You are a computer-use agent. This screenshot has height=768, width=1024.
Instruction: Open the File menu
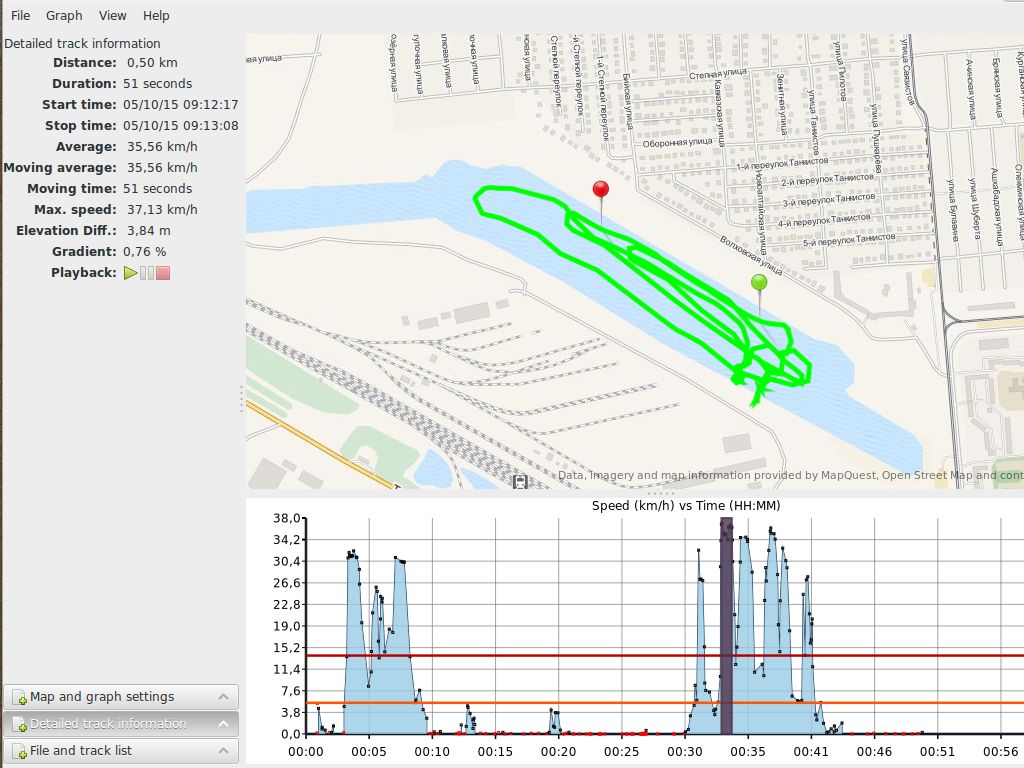click(20, 16)
